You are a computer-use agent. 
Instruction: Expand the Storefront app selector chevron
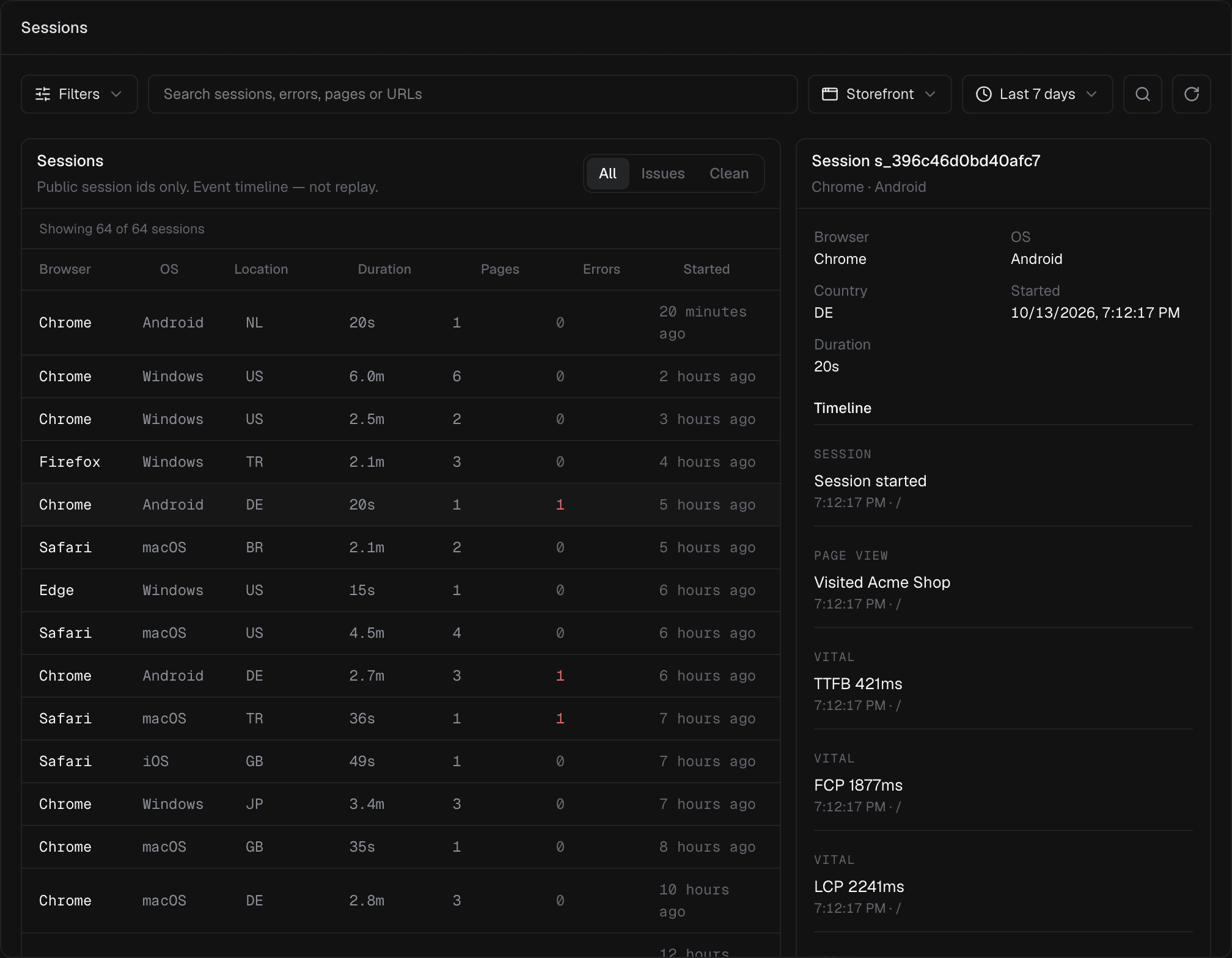930,94
